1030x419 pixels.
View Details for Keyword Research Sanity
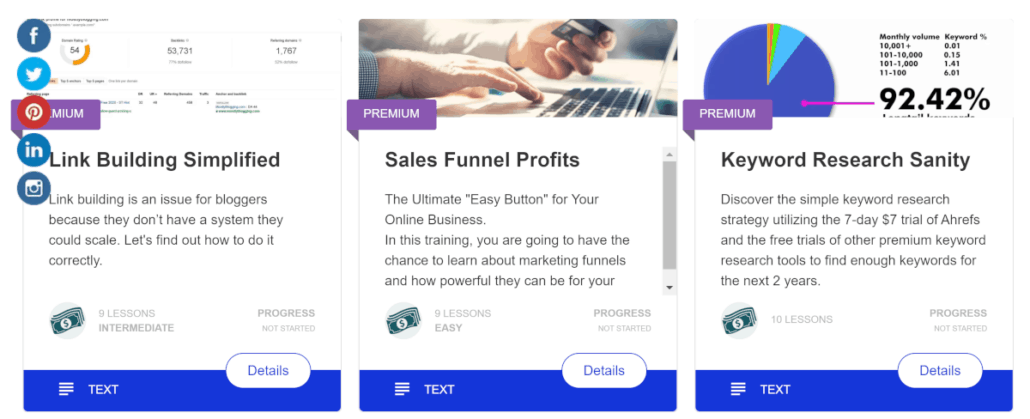click(x=940, y=370)
